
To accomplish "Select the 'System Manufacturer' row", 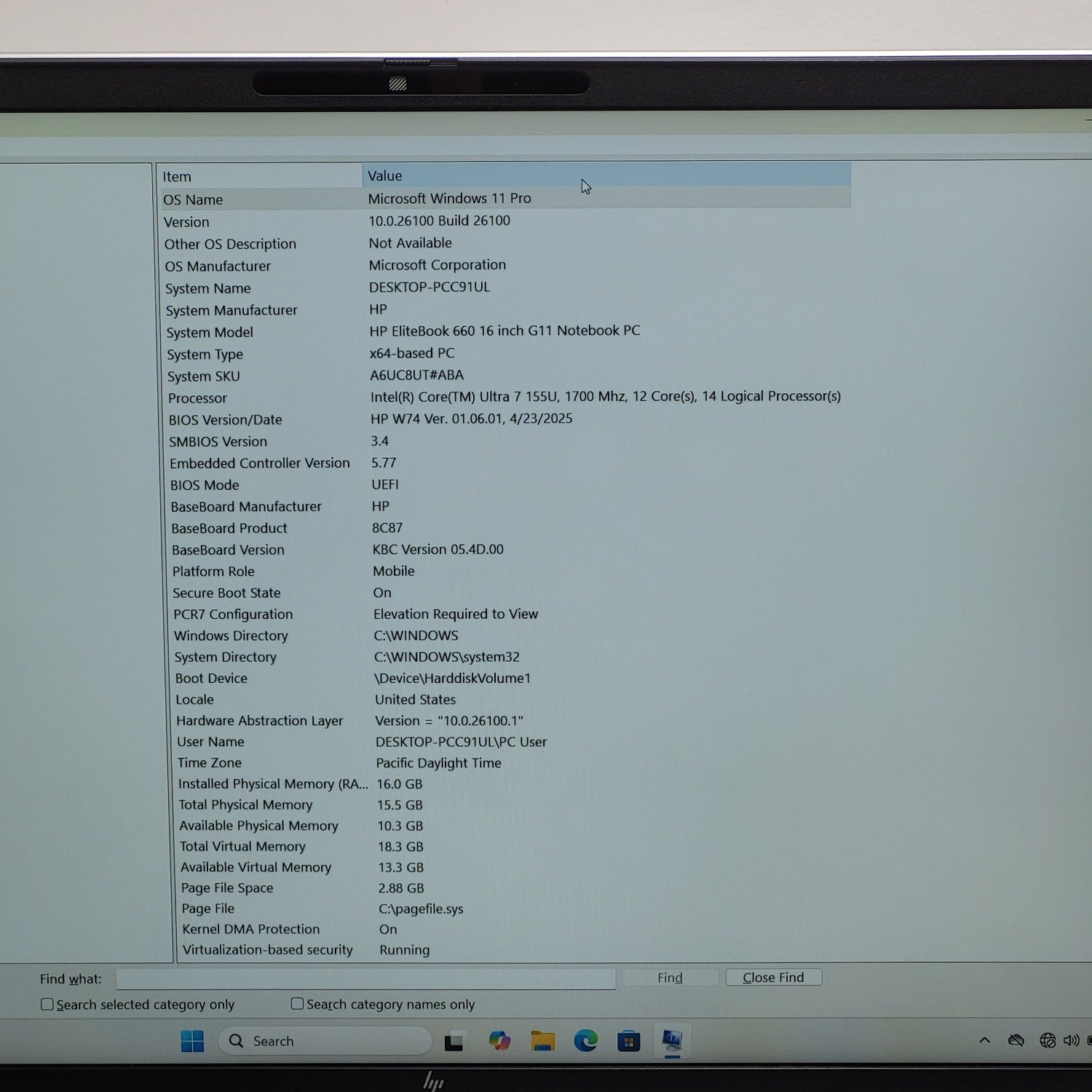I will (232, 310).
